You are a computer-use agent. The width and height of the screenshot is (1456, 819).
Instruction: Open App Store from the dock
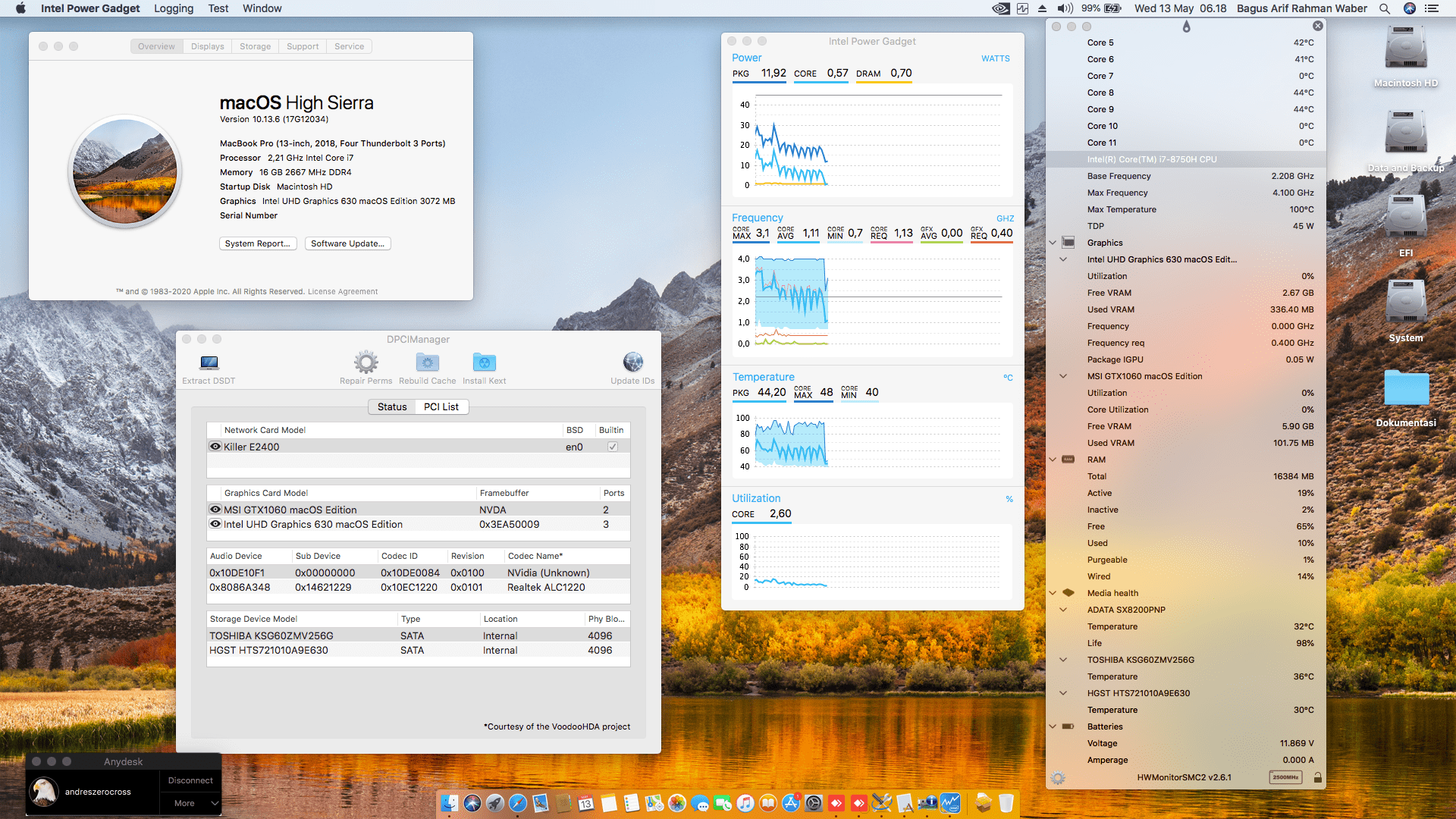tap(791, 803)
